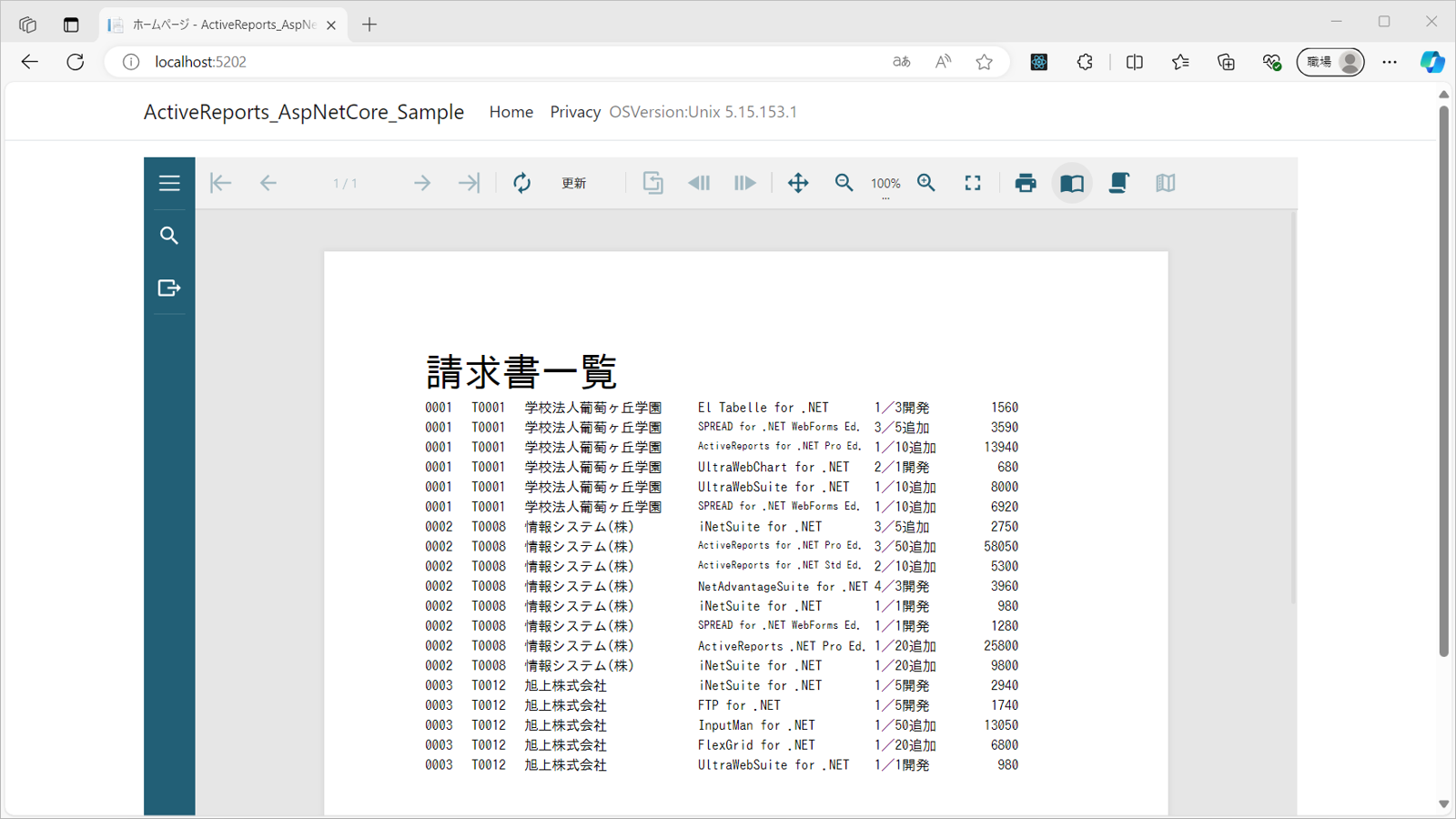
Task: Open the Privacy navigation link
Action: pyautogui.click(x=575, y=112)
